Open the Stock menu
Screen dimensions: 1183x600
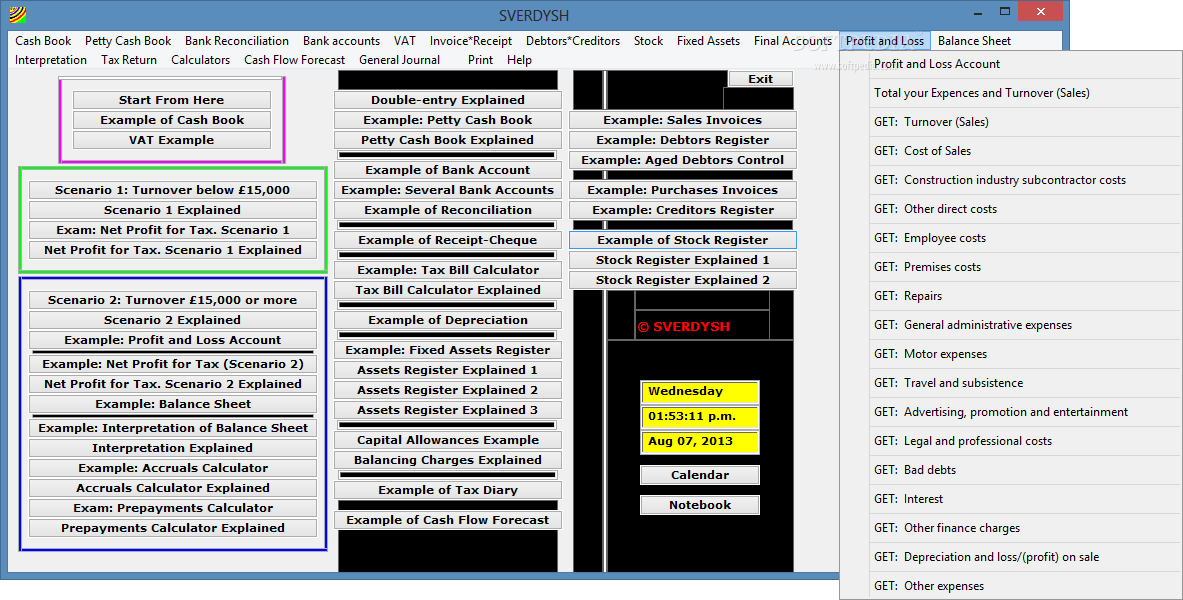(x=648, y=41)
